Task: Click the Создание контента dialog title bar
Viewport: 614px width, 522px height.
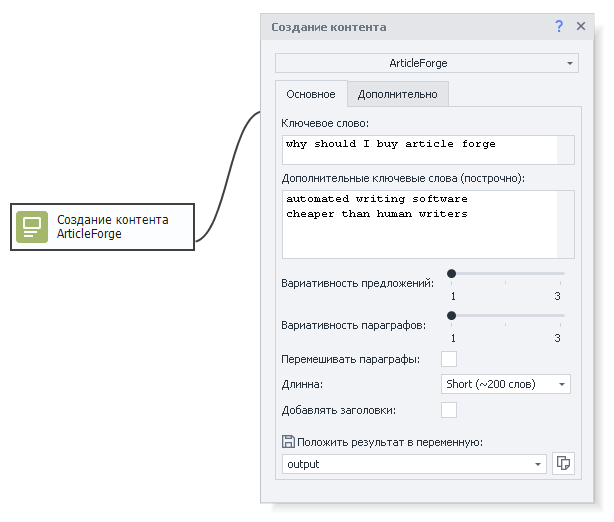Action: tap(400, 27)
